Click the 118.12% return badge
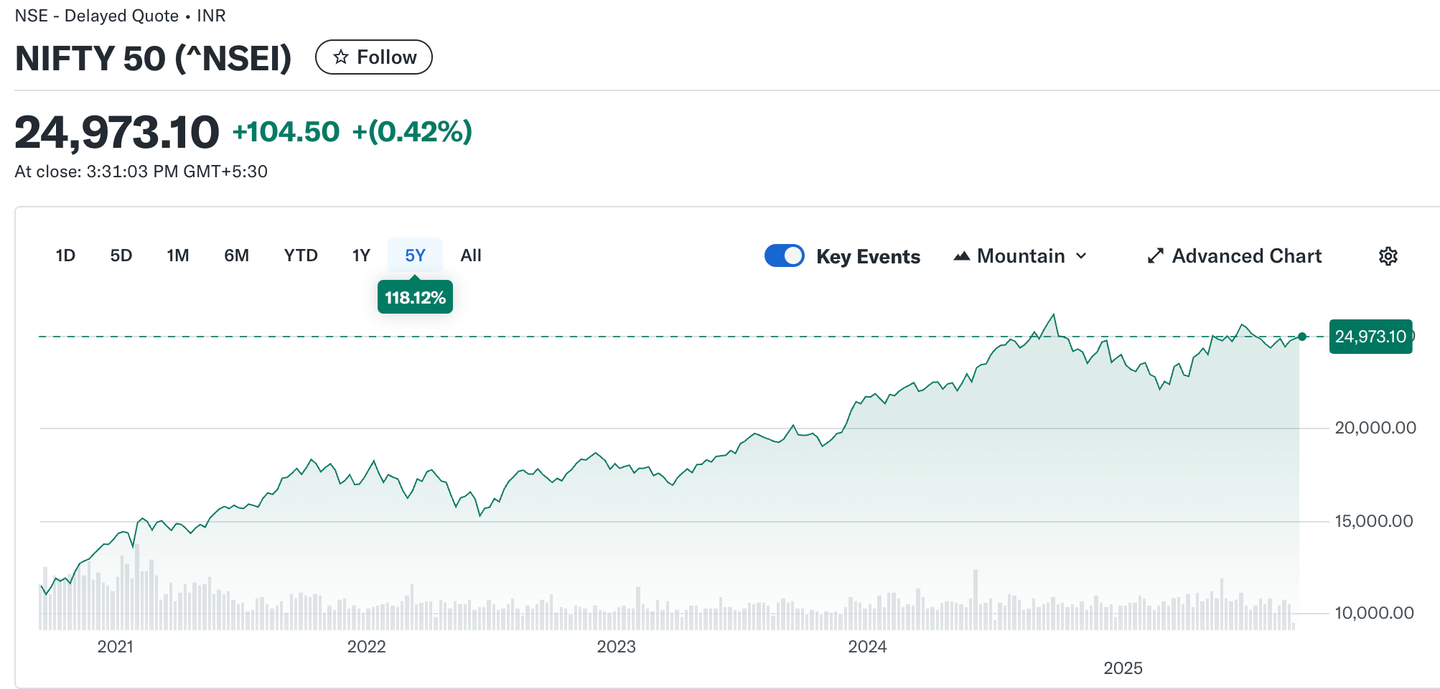 [x=415, y=297]
